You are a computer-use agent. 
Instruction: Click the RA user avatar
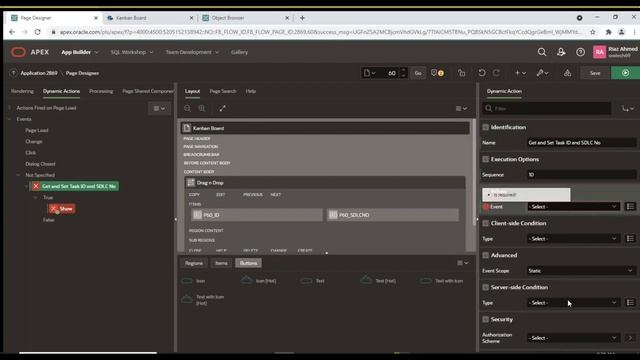(x=599, y=52)
